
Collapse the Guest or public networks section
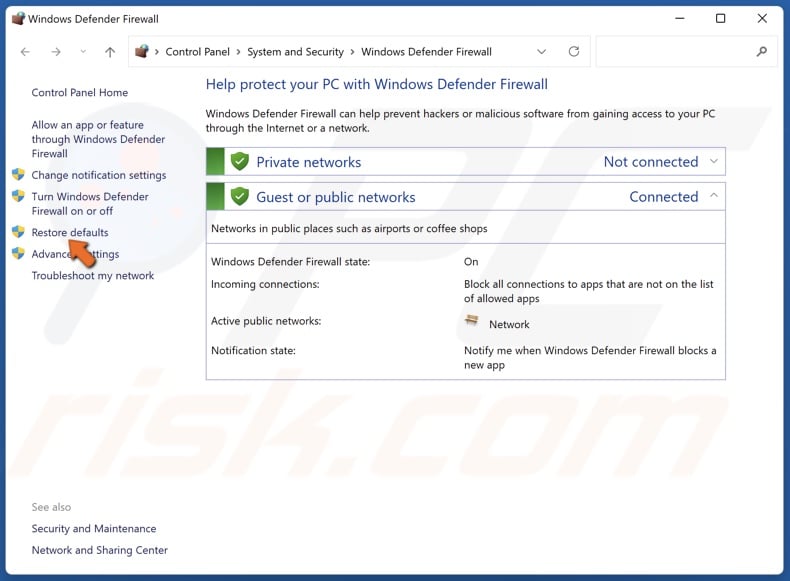tap(713, 197)
